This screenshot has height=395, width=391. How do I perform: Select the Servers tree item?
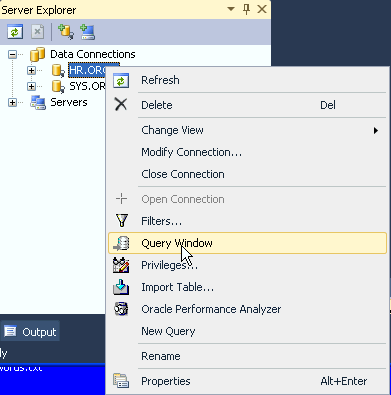pos(69,102)
